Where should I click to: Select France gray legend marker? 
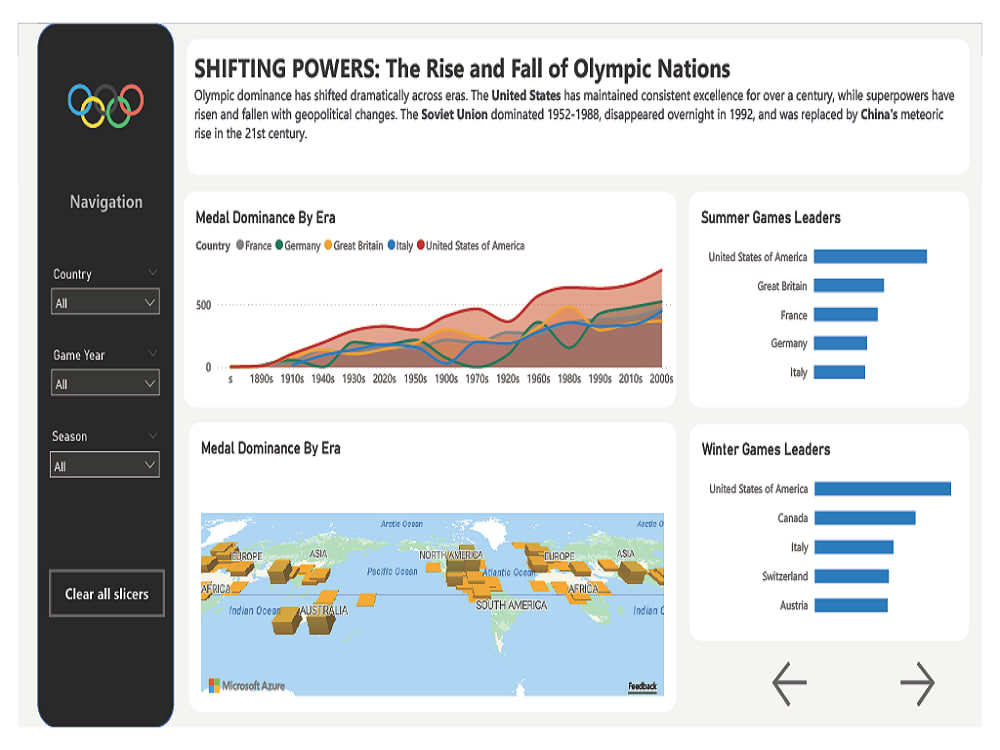(240, 245)
